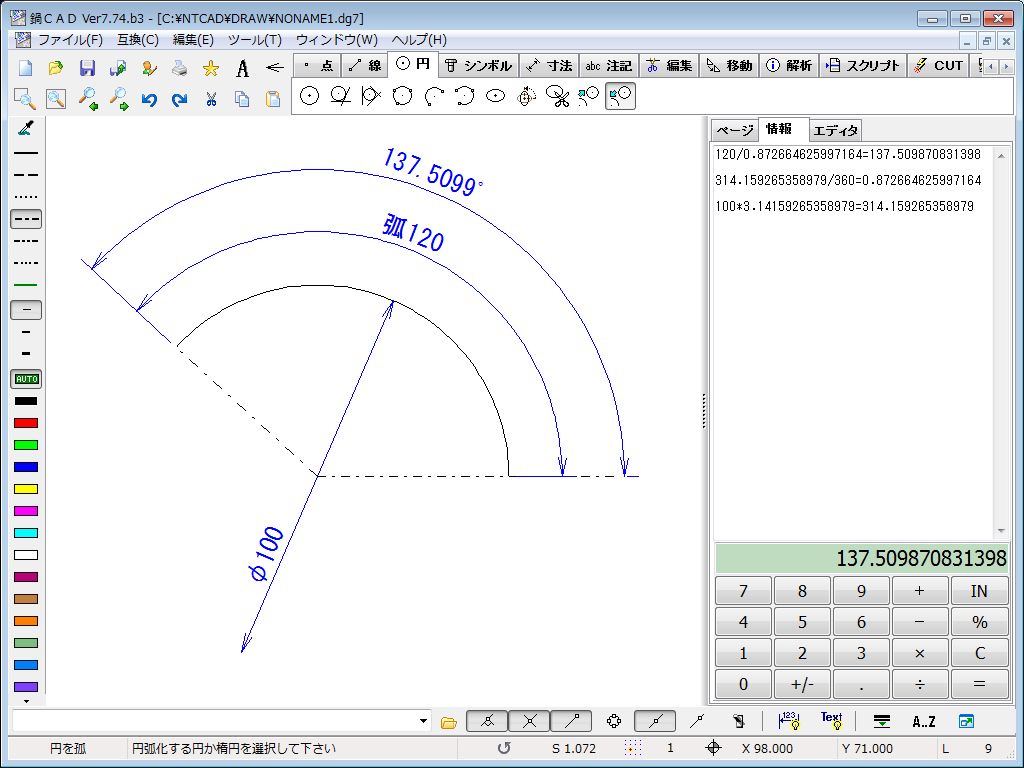
Task: Click the A..Z sort icon
Action: (x=923, y=722)
